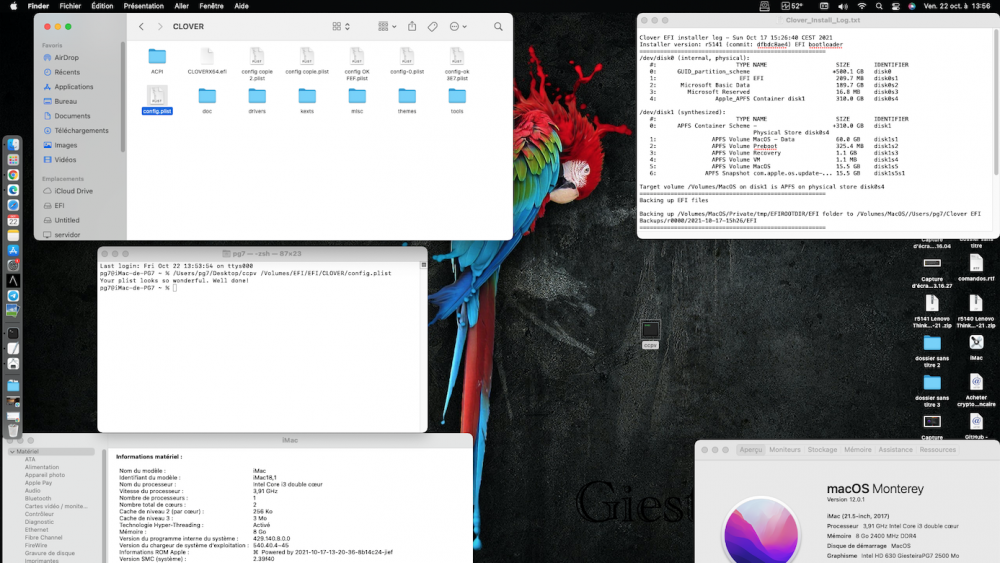
Task: Open the Édition menu
Action: click(x=102, y=6)
